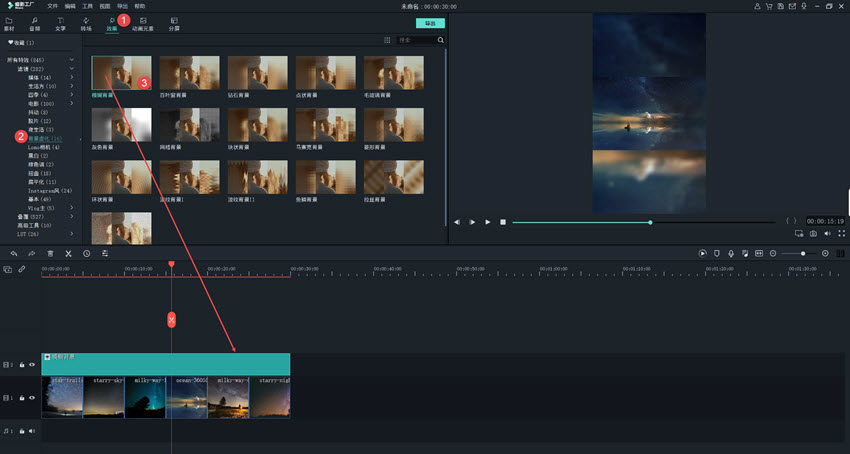Open the 文件 menu
Screen dimensions: 850x454
coord(52,5)
